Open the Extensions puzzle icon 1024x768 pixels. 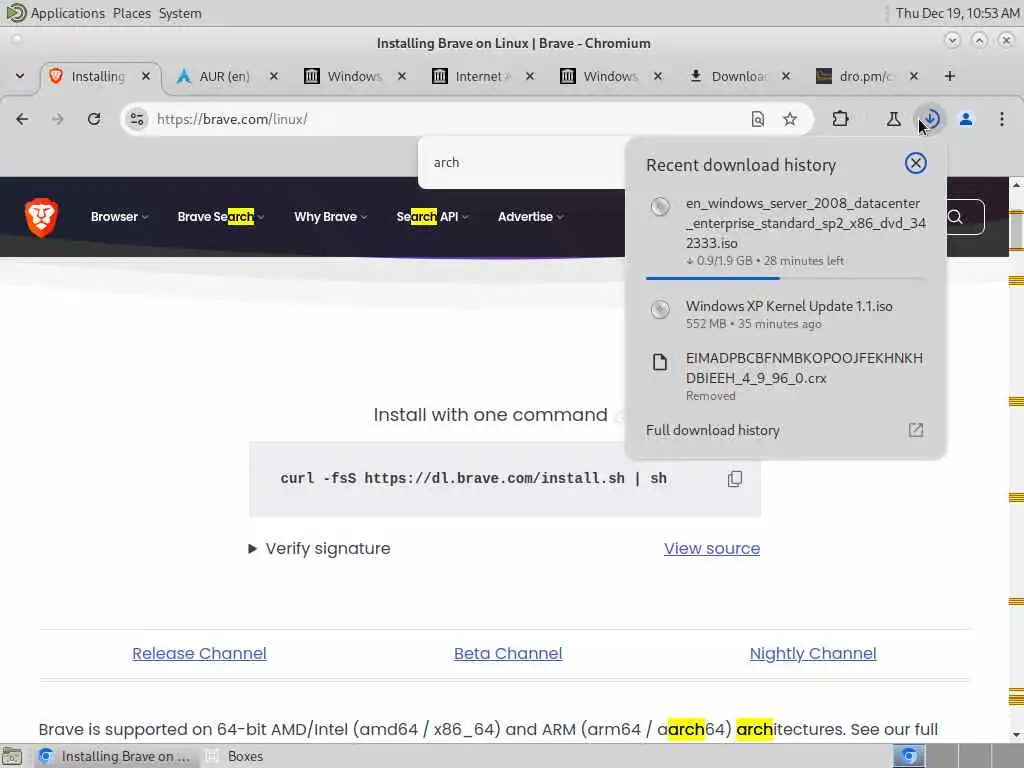840,119
